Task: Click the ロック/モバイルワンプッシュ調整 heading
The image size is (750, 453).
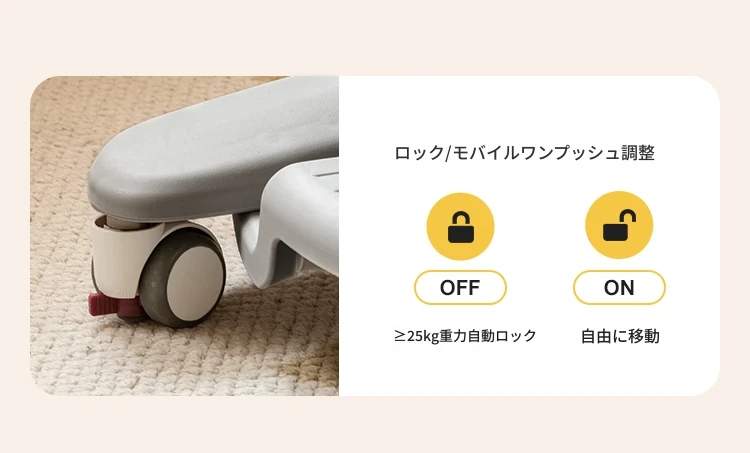Action: [x=525, y=153]
